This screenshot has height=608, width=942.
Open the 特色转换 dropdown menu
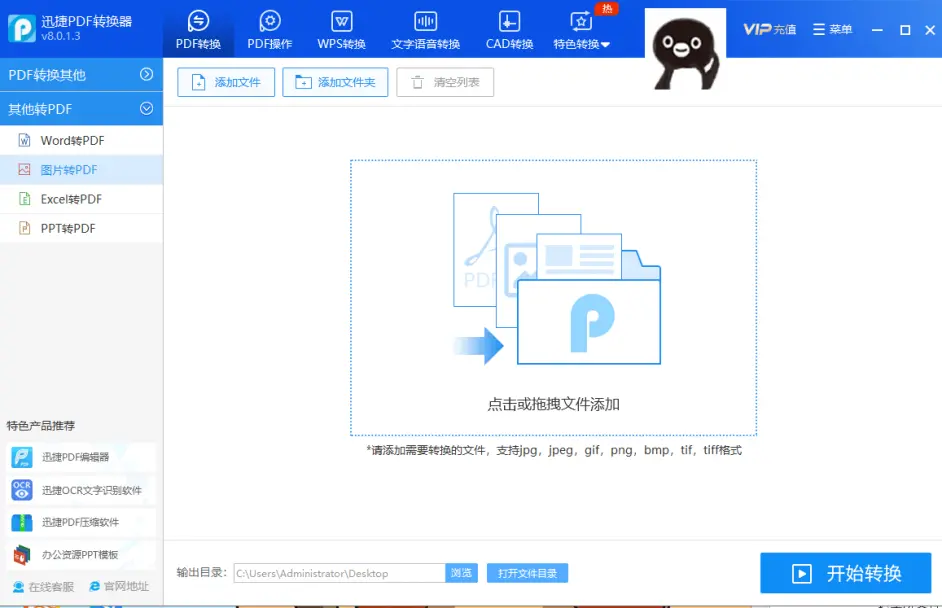click(581, 29)
